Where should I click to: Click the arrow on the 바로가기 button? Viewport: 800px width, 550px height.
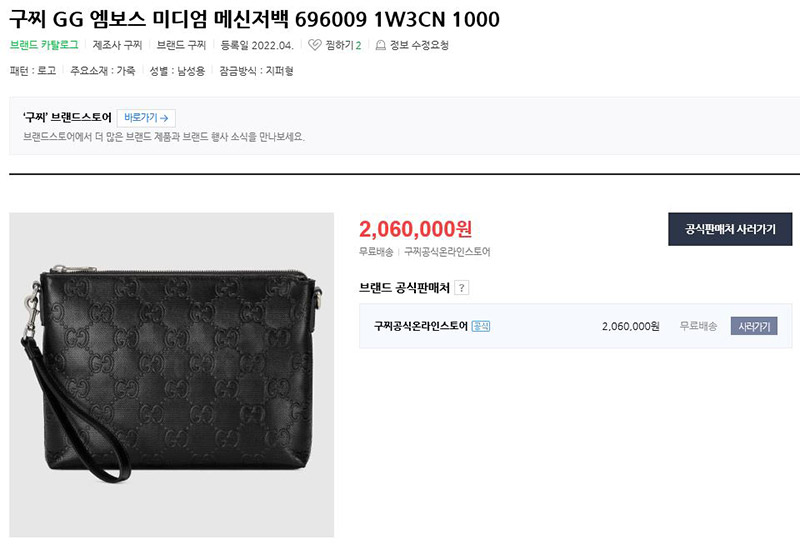point(164,118)
